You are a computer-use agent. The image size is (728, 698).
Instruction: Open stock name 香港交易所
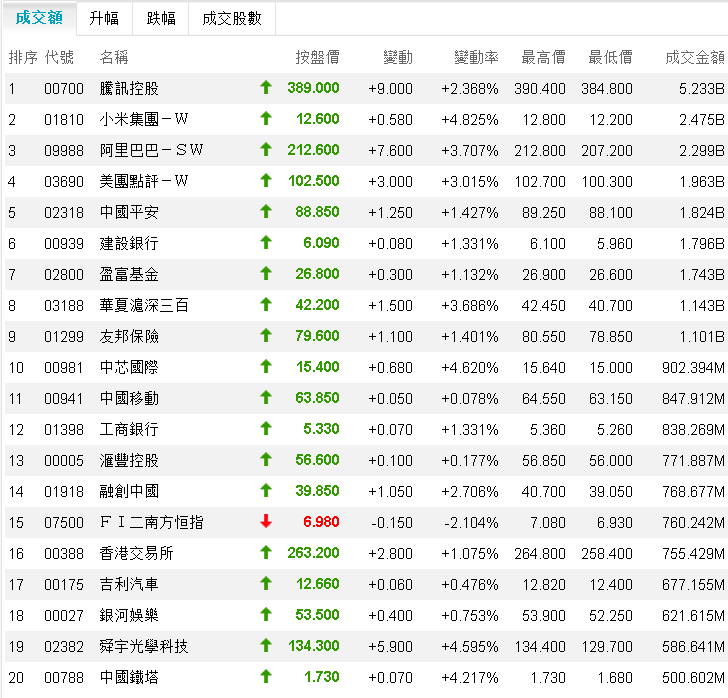[x=136, y=553]
